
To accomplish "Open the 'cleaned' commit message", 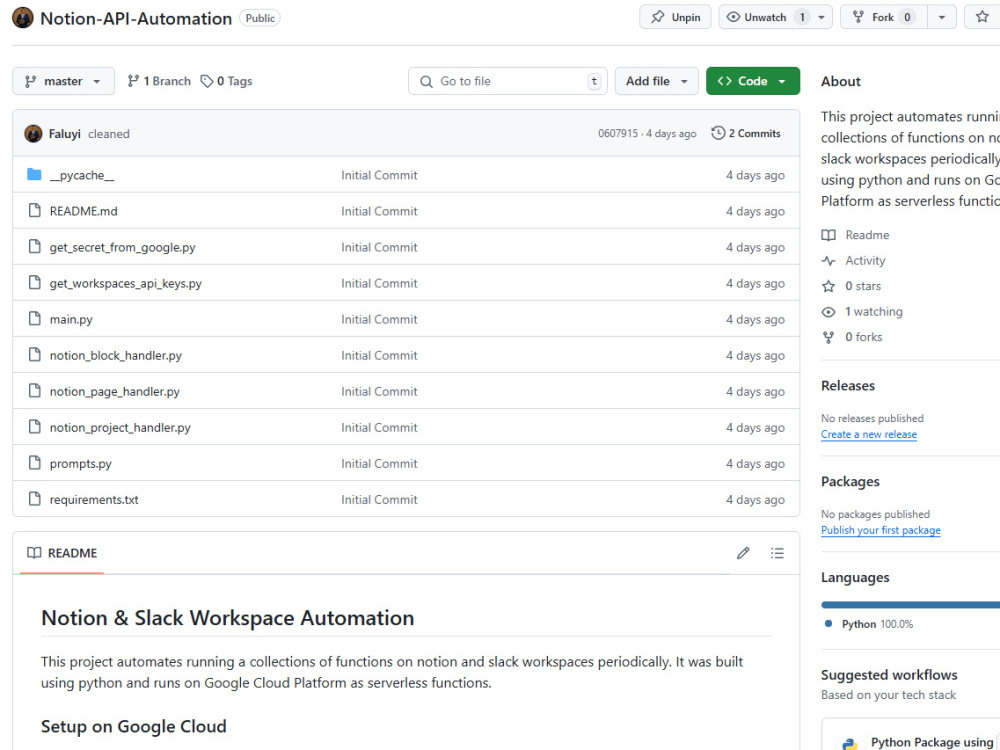I will tap(108, 134).
